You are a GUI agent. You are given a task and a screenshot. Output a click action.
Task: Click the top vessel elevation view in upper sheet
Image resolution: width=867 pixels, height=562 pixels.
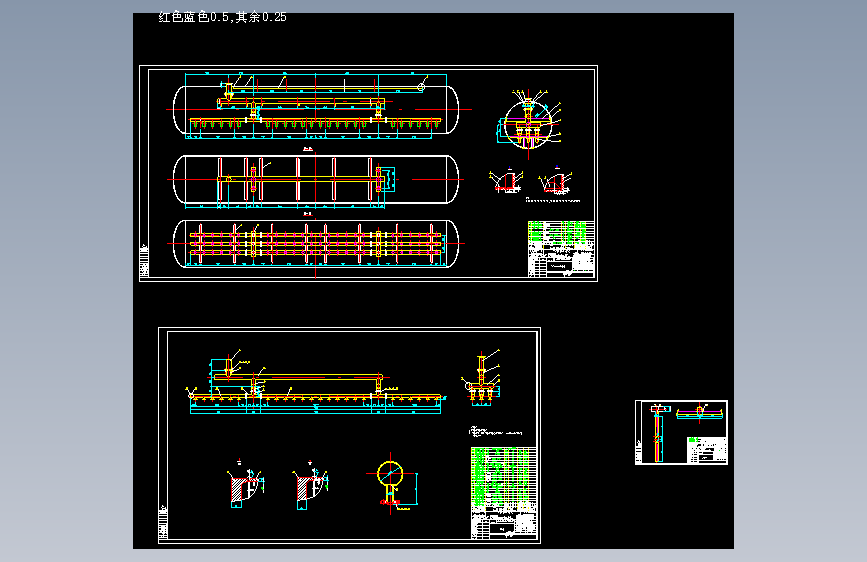click(x=316, y=106)
